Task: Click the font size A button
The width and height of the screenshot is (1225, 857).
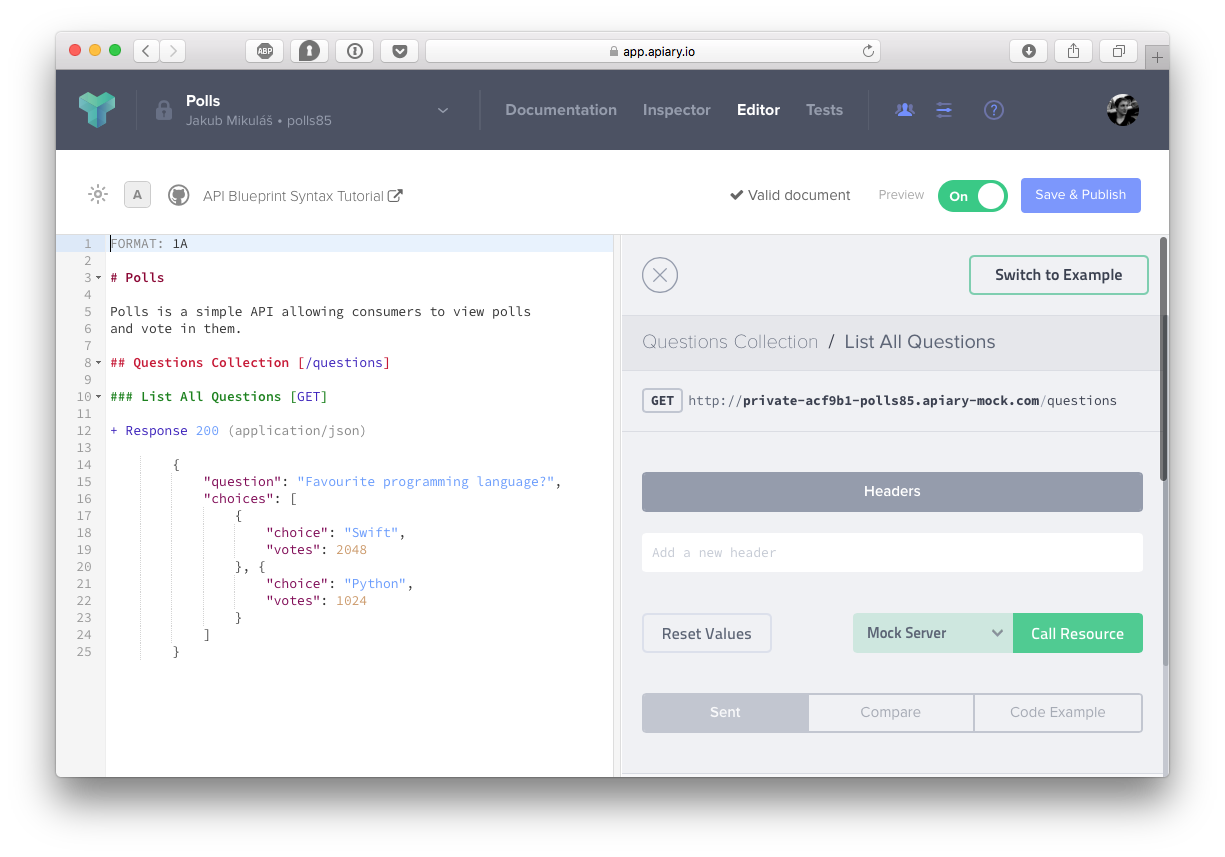Action: 137,195
